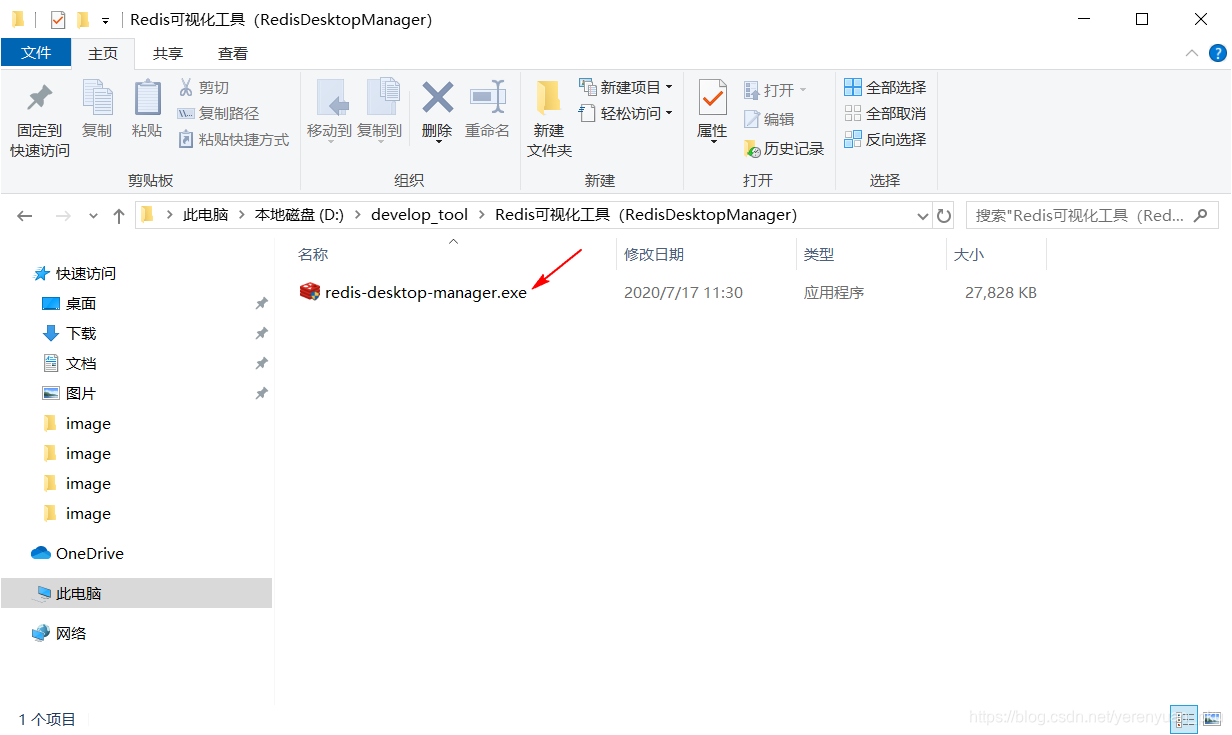
Task: Open the Move to menu
Action: click(x=329, y=111)
